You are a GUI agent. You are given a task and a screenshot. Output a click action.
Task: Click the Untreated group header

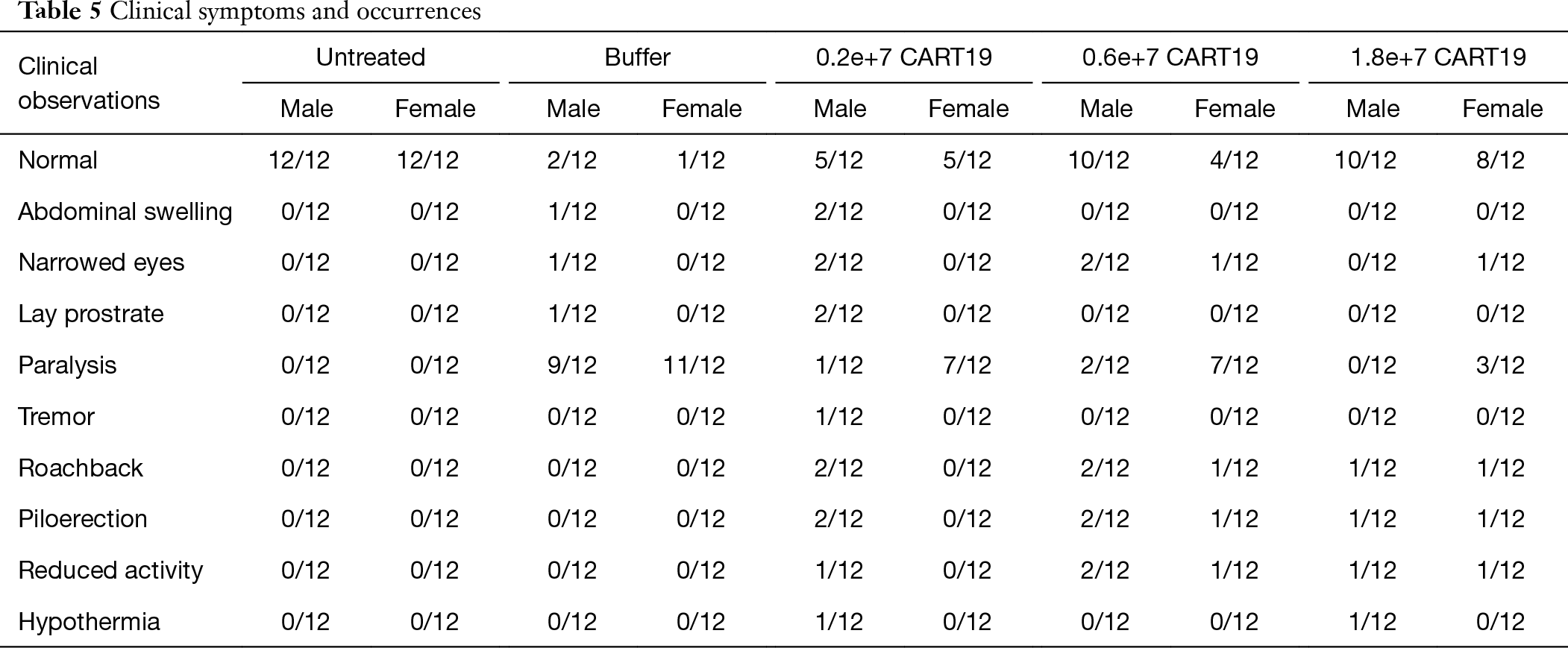click(x=371, y=57)
